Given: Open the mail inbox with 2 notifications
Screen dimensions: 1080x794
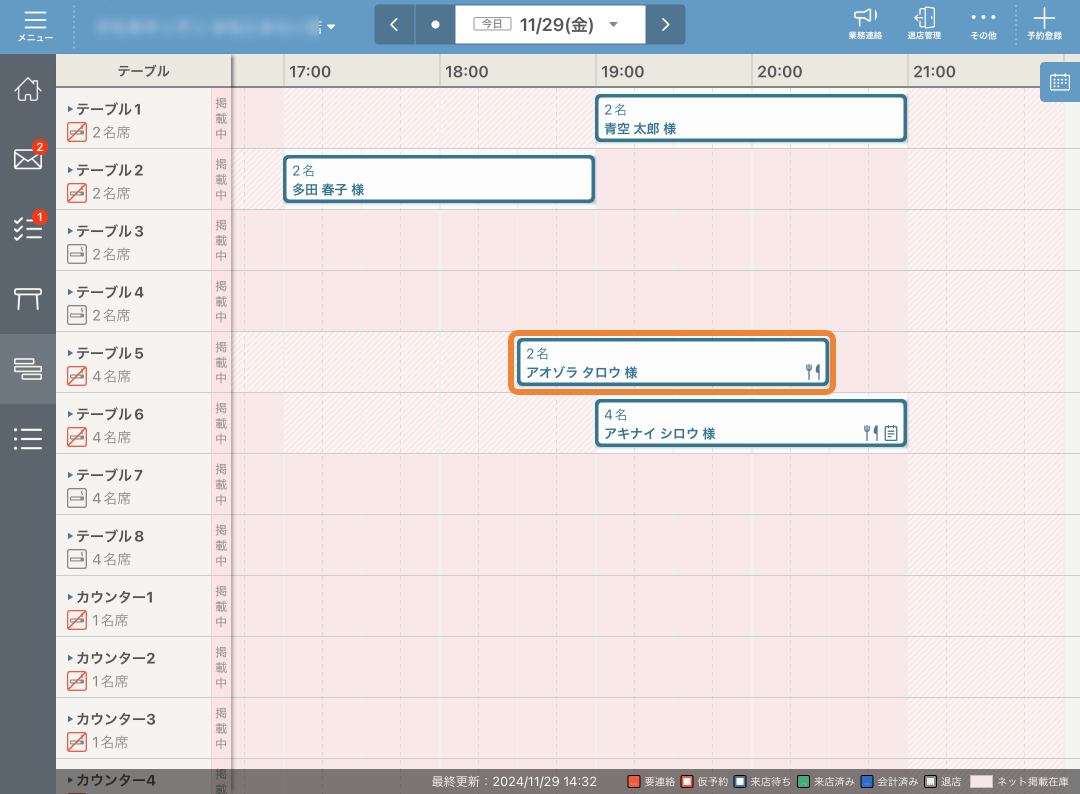Looking at the screenshot, I should (28, 158).
